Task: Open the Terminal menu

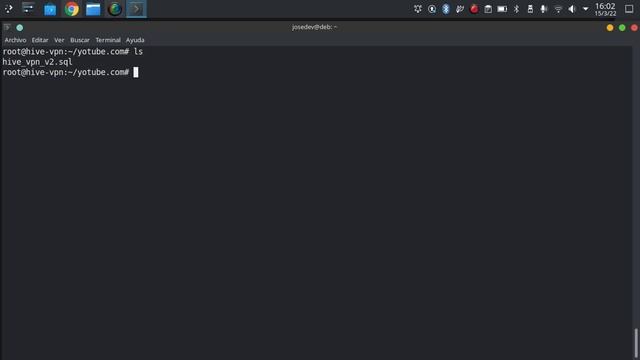Action: tap(108, 40)
